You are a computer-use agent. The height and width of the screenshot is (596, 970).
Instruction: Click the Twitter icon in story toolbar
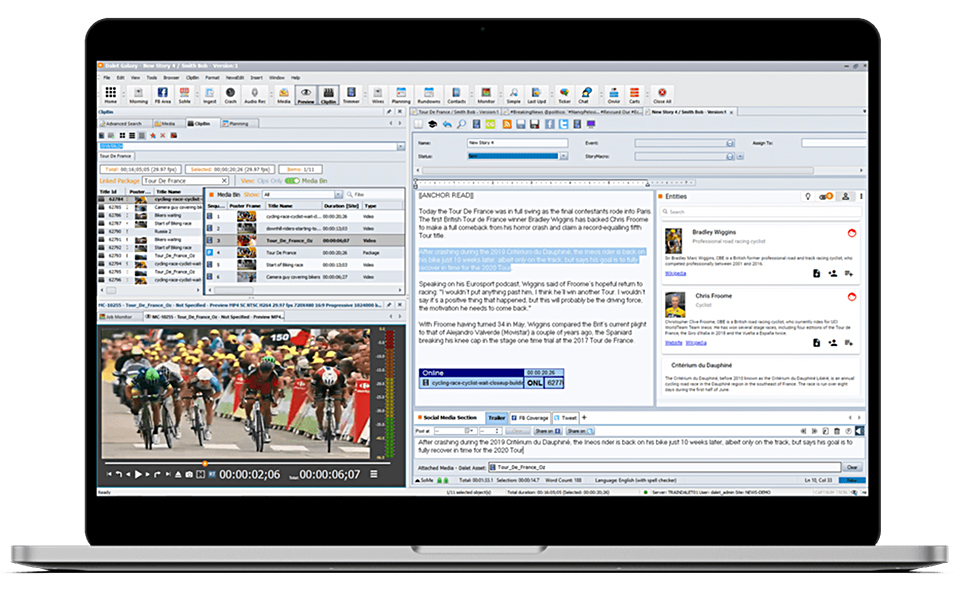564,124
